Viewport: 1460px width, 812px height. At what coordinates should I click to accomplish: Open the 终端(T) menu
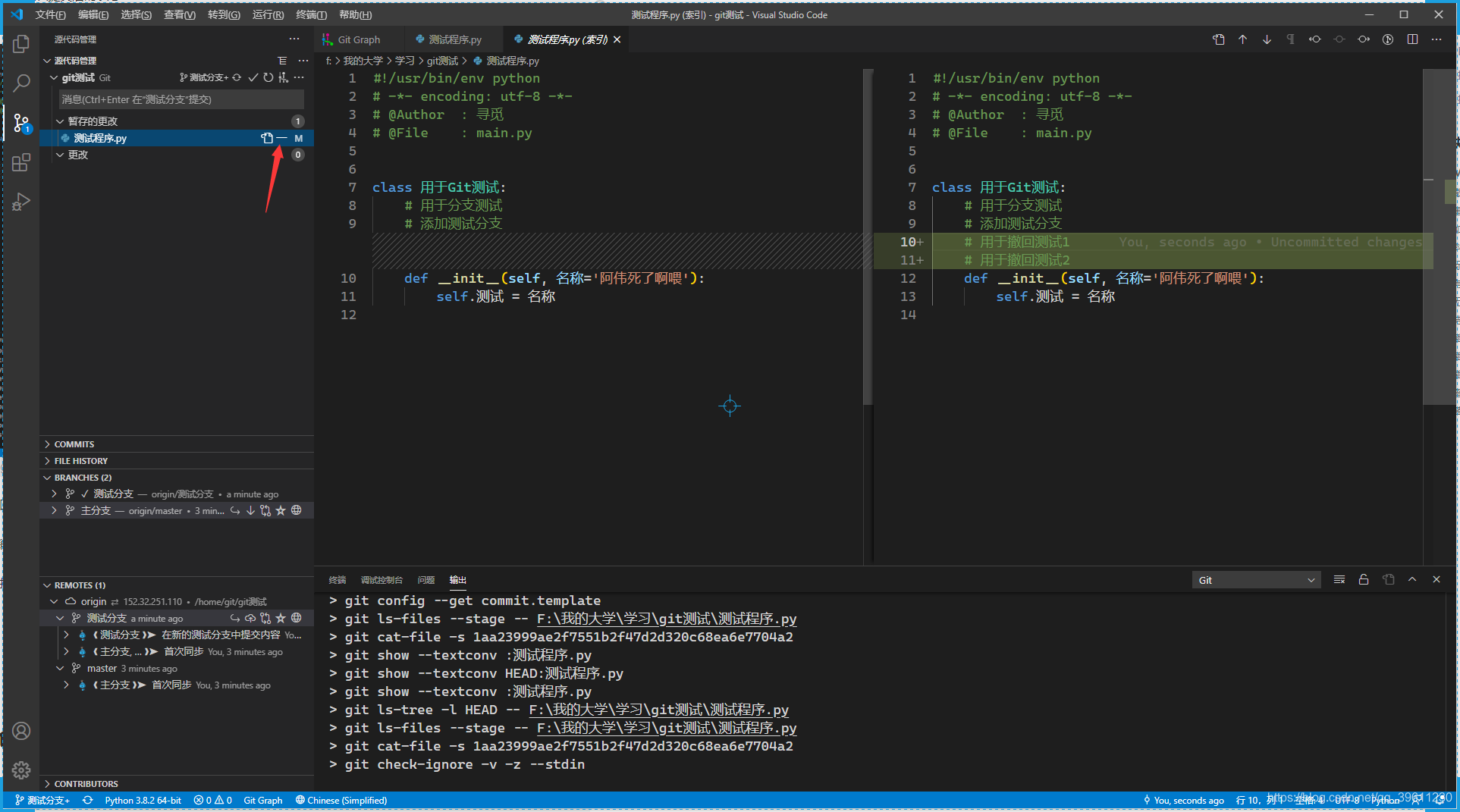(311, 14)
